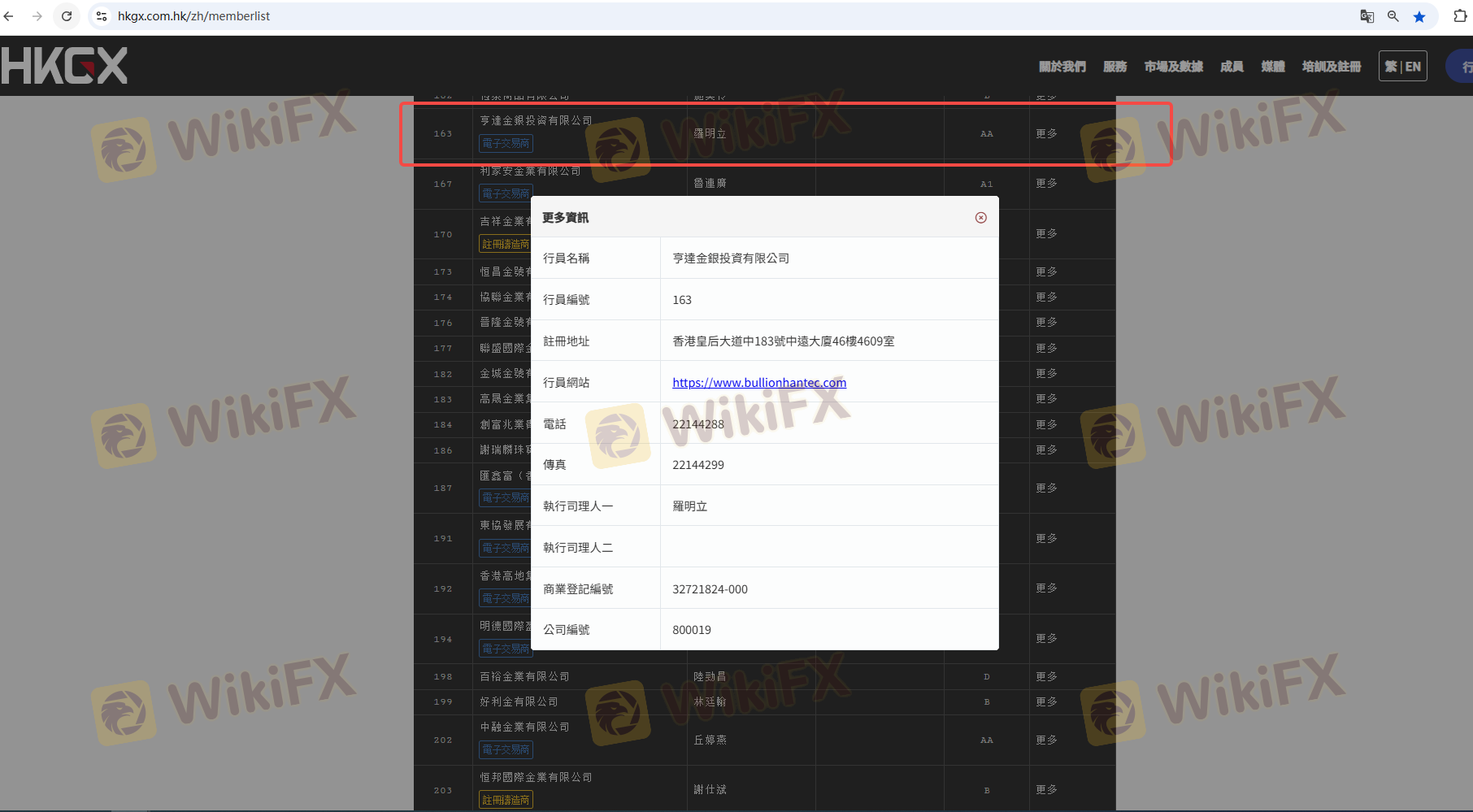Select 亨達金銀投資有限公司 in the 行員名稱 popup row
The image size is (1473, 812).
pyautogui.click(x=731, y=258)
